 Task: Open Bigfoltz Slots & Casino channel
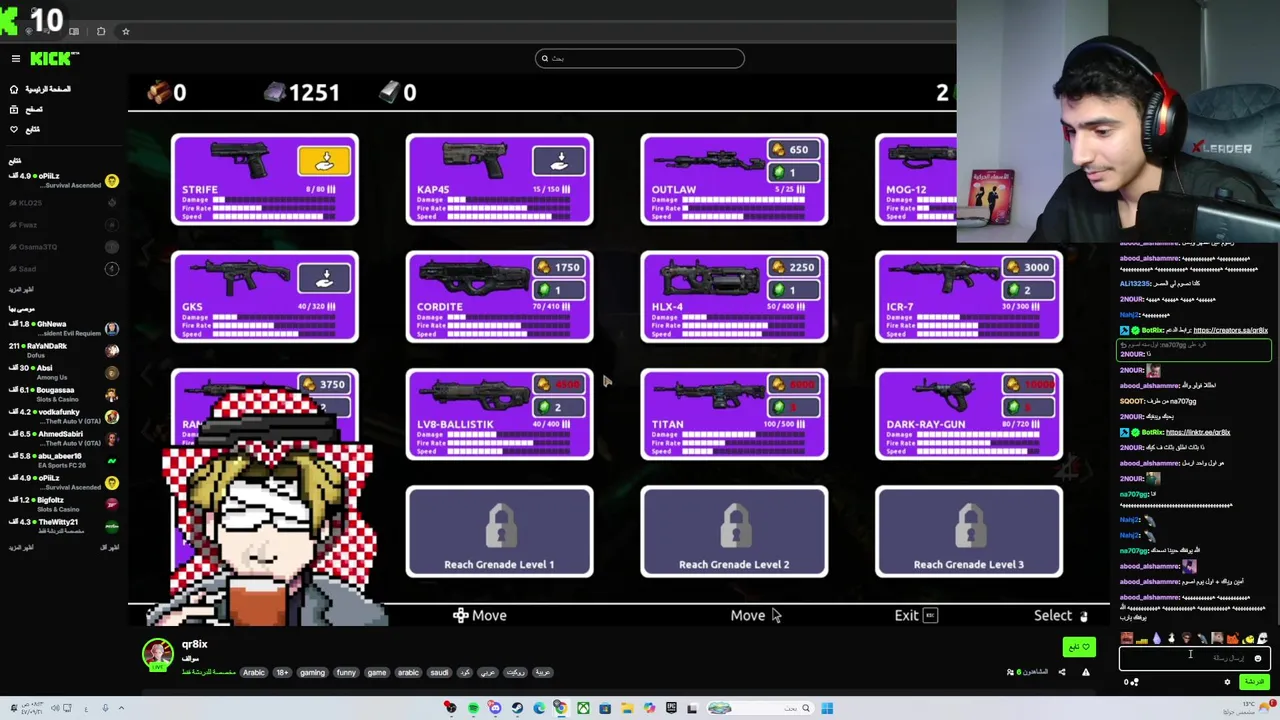click(x=62, y=504)
